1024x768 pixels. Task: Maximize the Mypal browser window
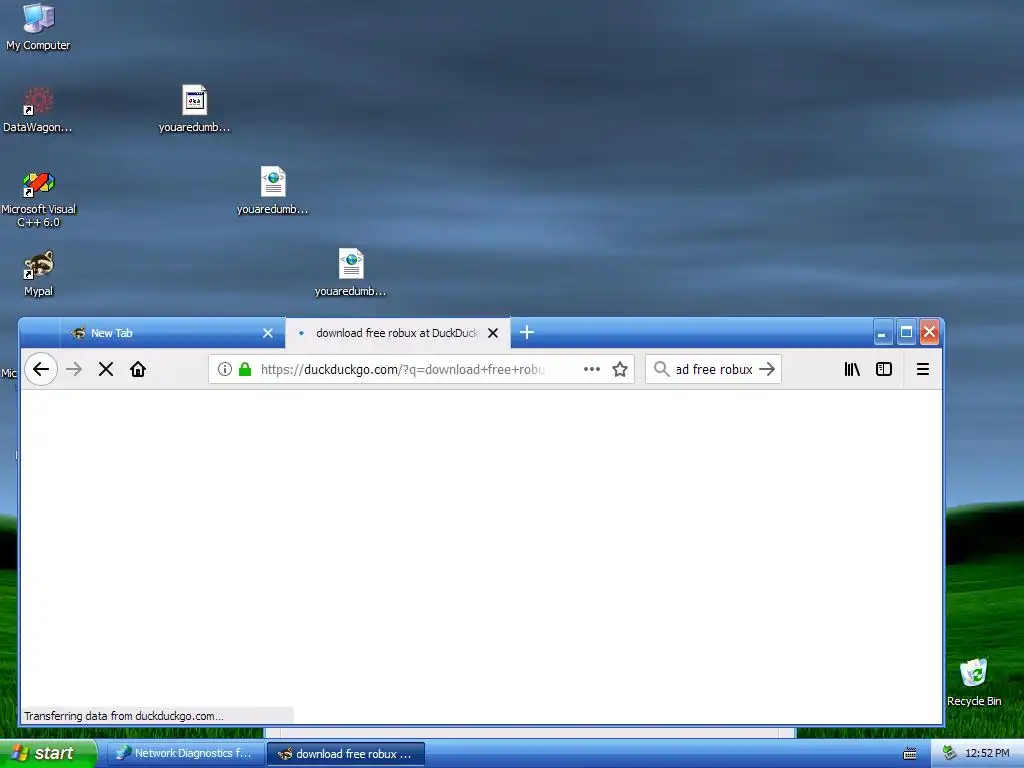pyautogui.click(x=906, y=332)
